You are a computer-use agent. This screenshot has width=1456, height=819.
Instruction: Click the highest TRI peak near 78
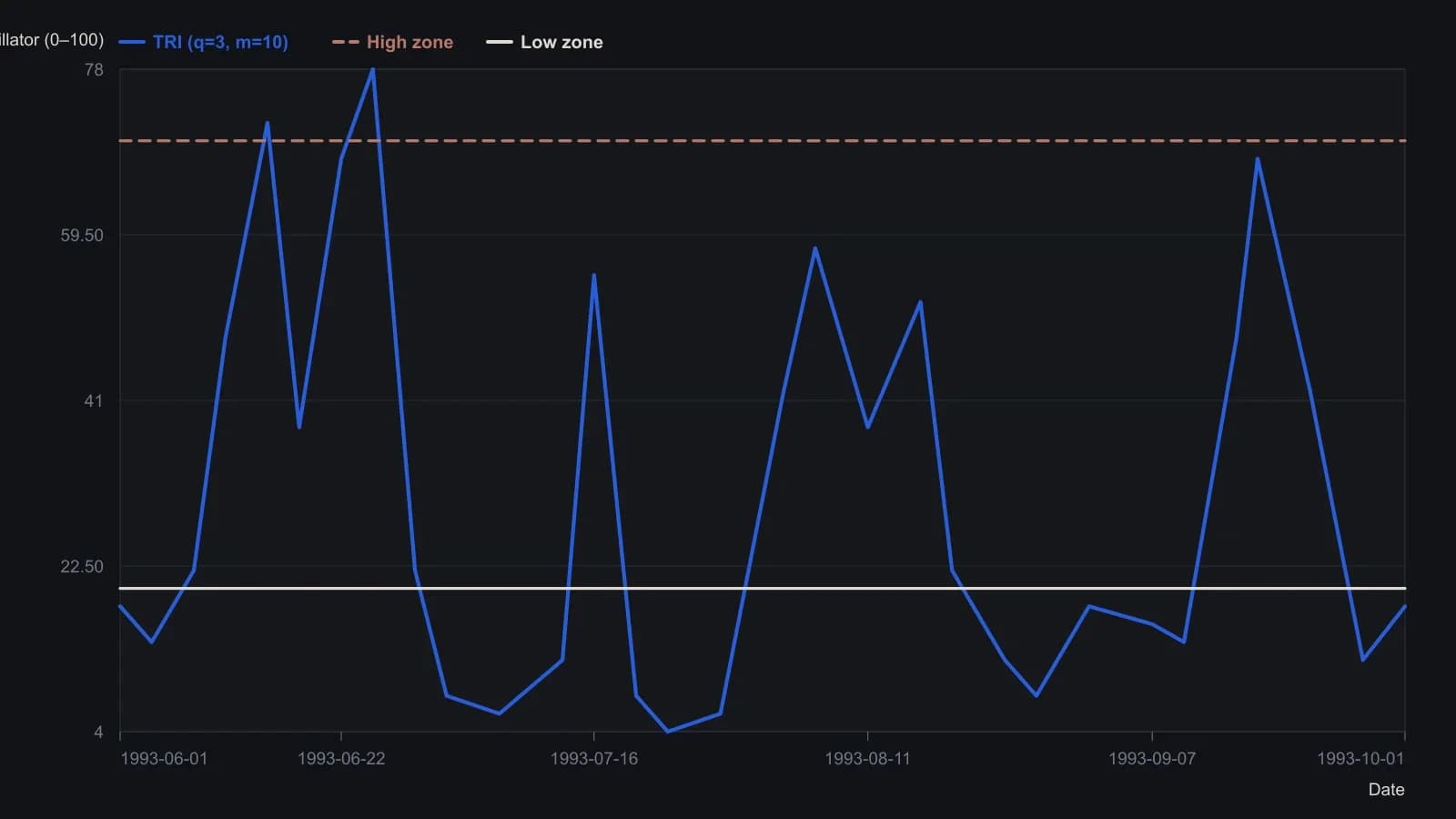click(x=372, y=70)
